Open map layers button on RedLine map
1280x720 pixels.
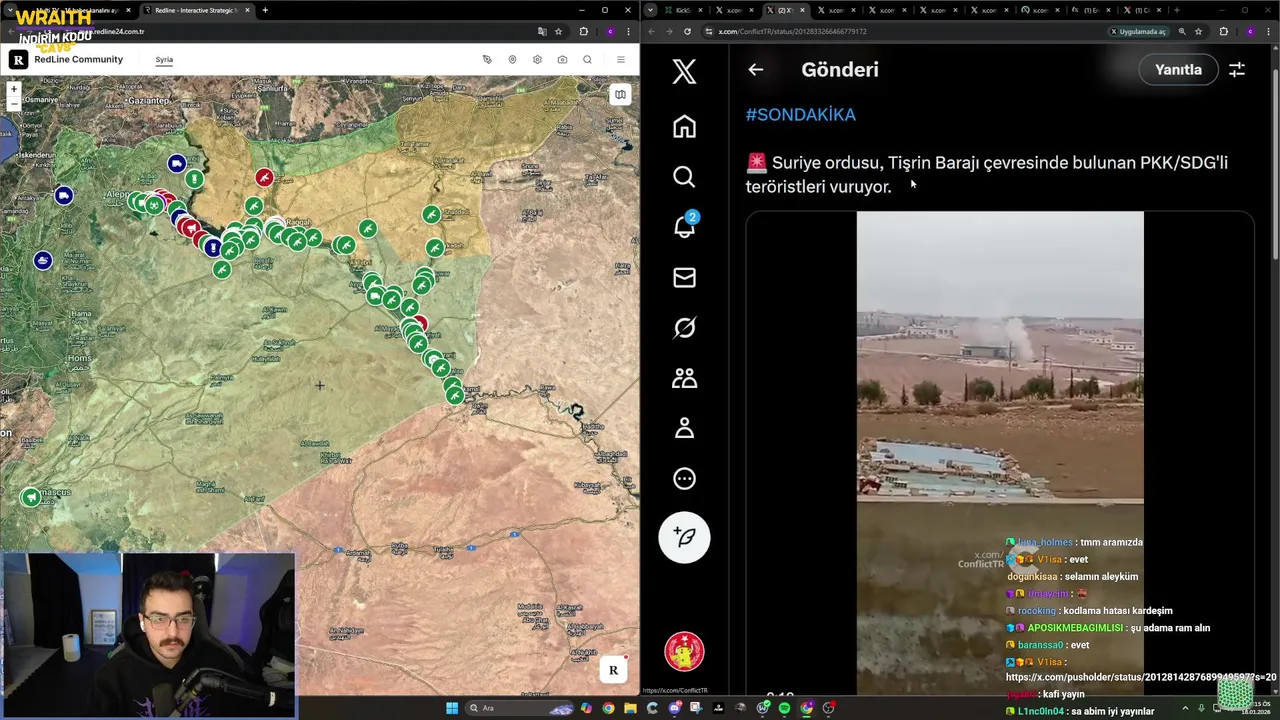pos(620,95)
